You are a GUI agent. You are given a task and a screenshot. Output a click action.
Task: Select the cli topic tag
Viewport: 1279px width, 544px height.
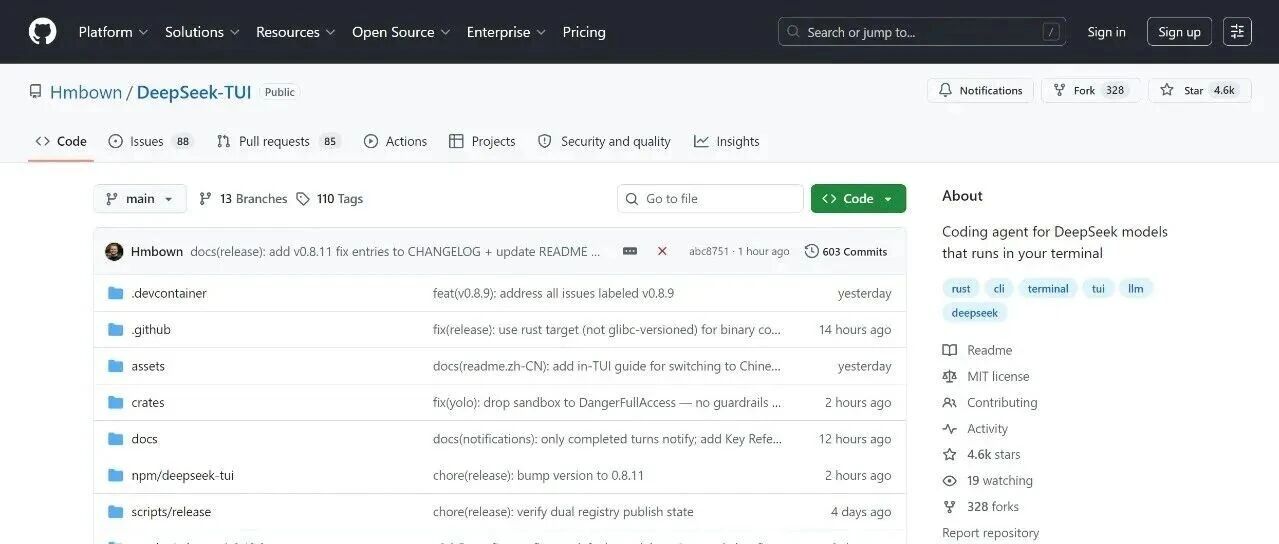[x=999, y=288]
